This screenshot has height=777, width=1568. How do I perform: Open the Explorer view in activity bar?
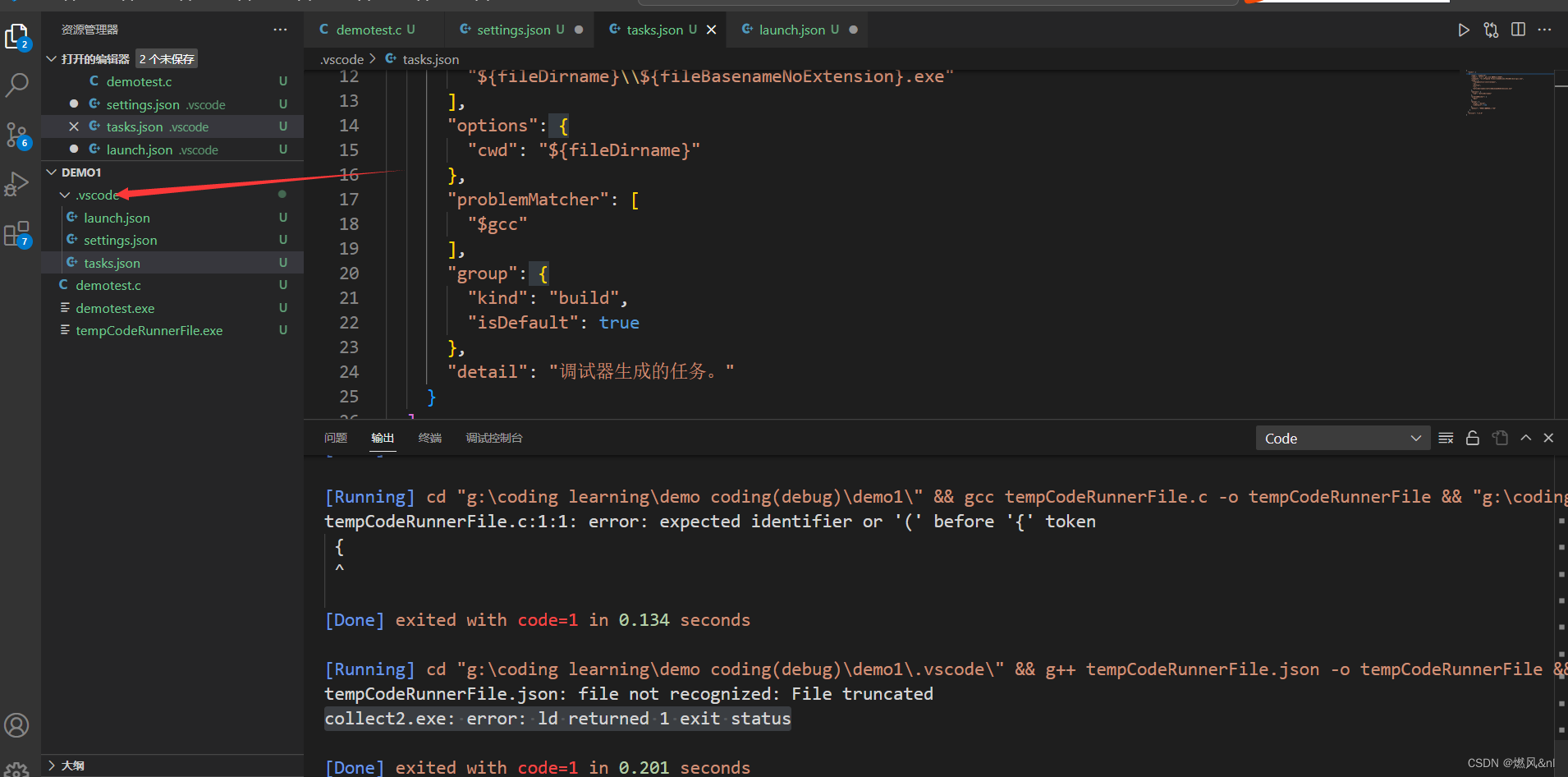(x=17, y=36)
